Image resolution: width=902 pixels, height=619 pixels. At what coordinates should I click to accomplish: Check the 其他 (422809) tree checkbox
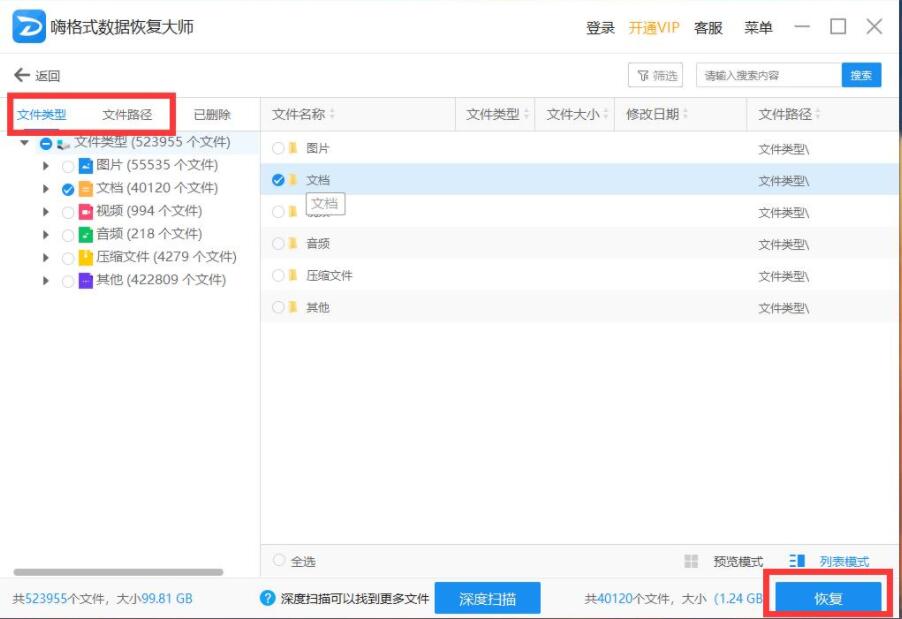pos(68,281)
